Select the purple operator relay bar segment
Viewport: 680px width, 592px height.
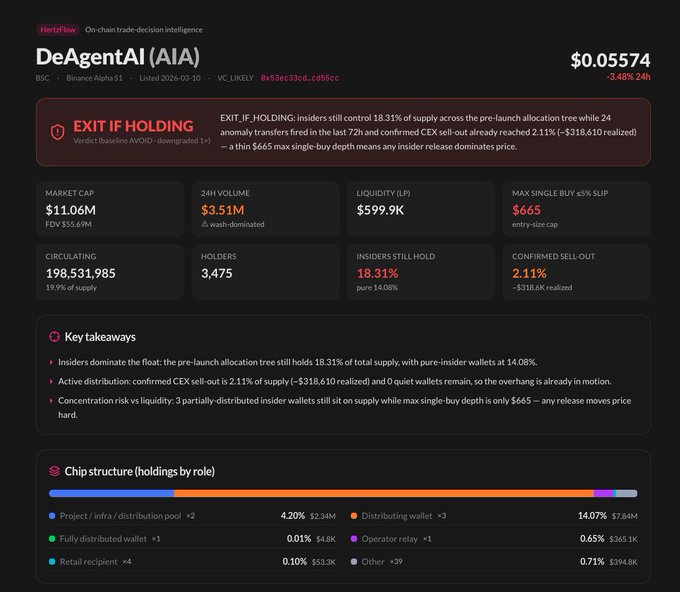coord(603,493)
